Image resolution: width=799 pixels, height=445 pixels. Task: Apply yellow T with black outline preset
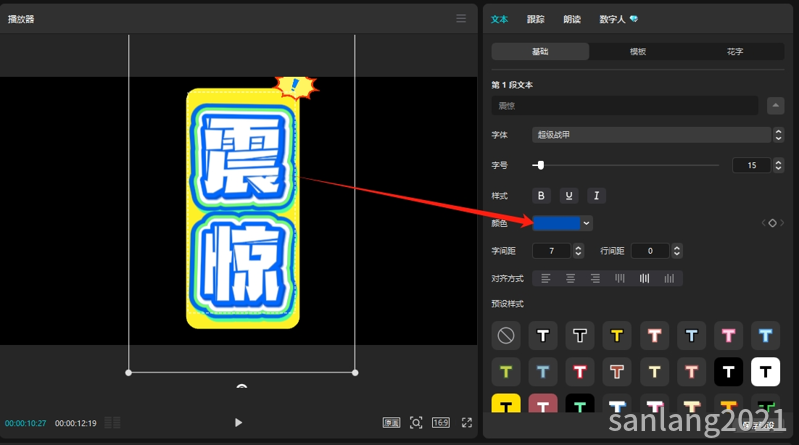(617, 335)
